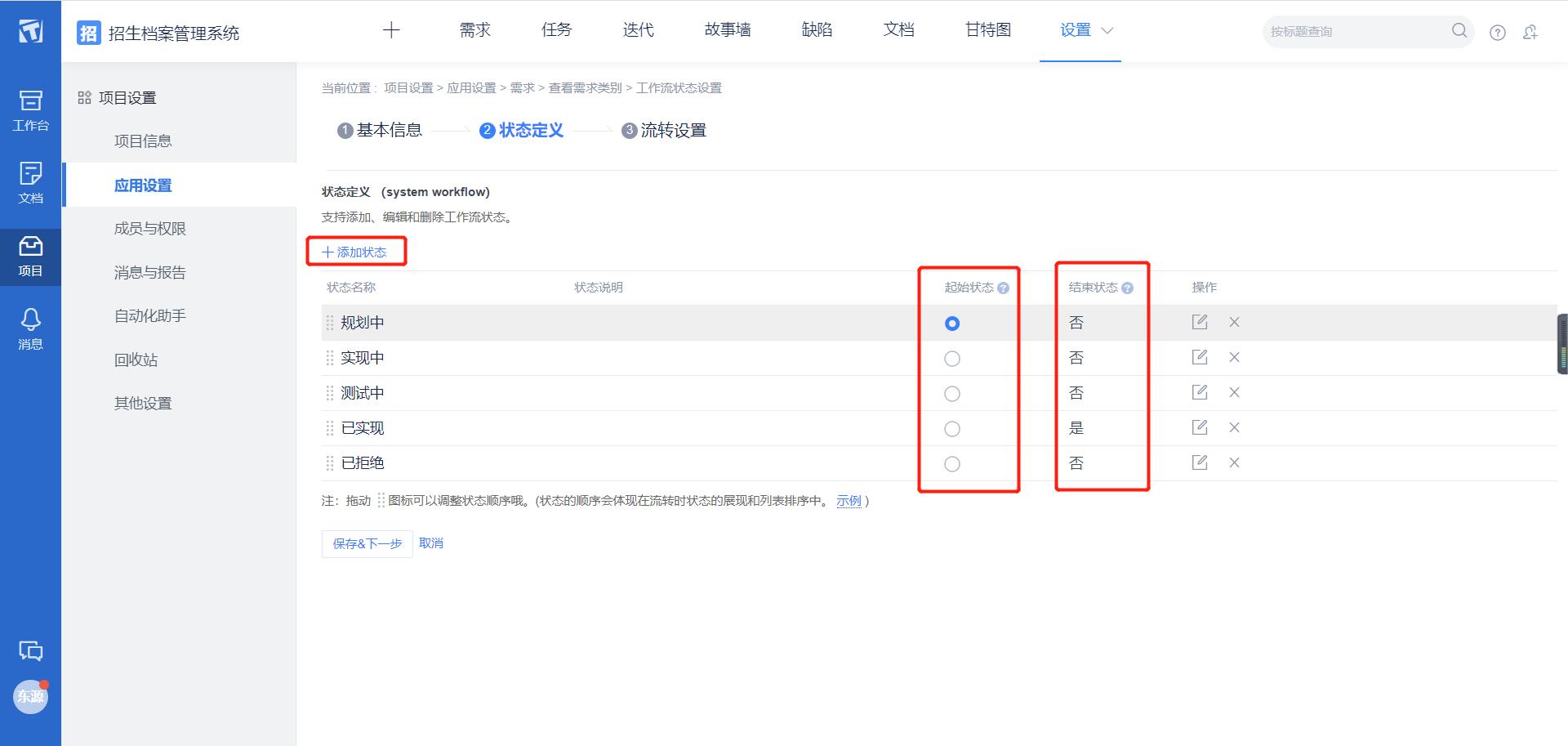Open the 工作台 sidebar icon
The image size is (1568, 746).
30,111
